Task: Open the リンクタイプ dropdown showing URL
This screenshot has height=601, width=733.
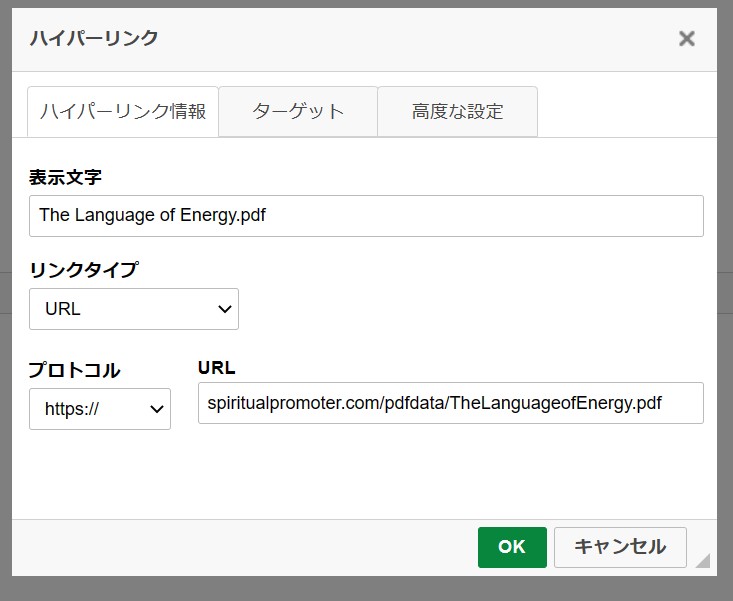Action: click(x=134, y=309)
